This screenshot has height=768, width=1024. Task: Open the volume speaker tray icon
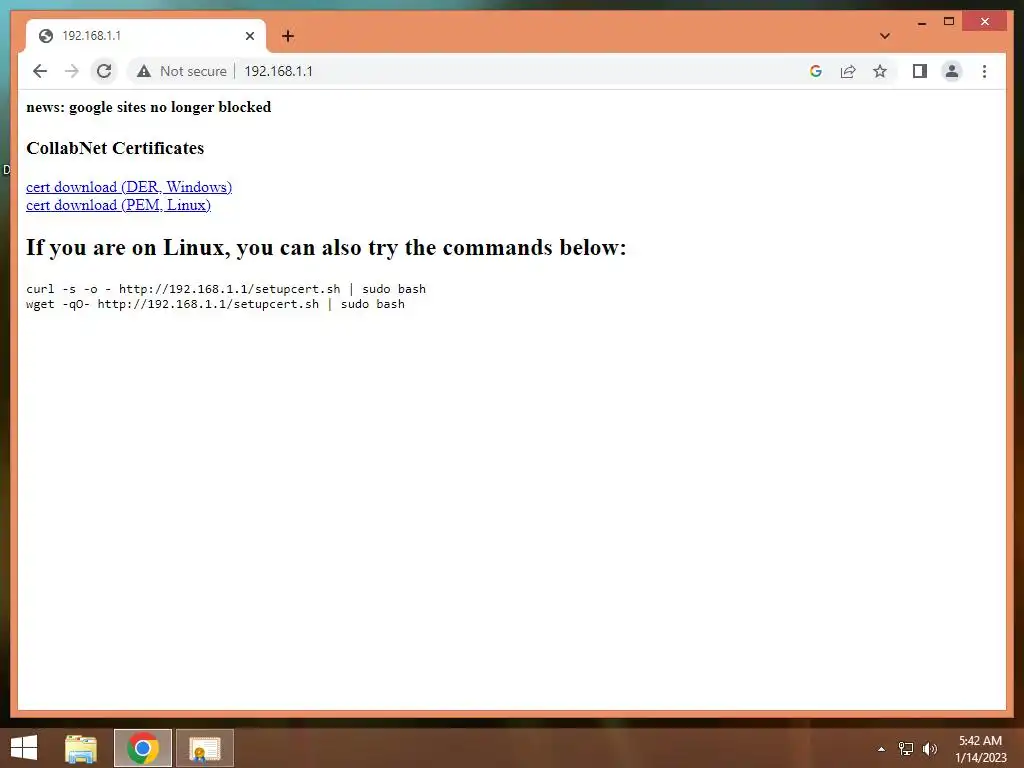[x=929, y=749]
